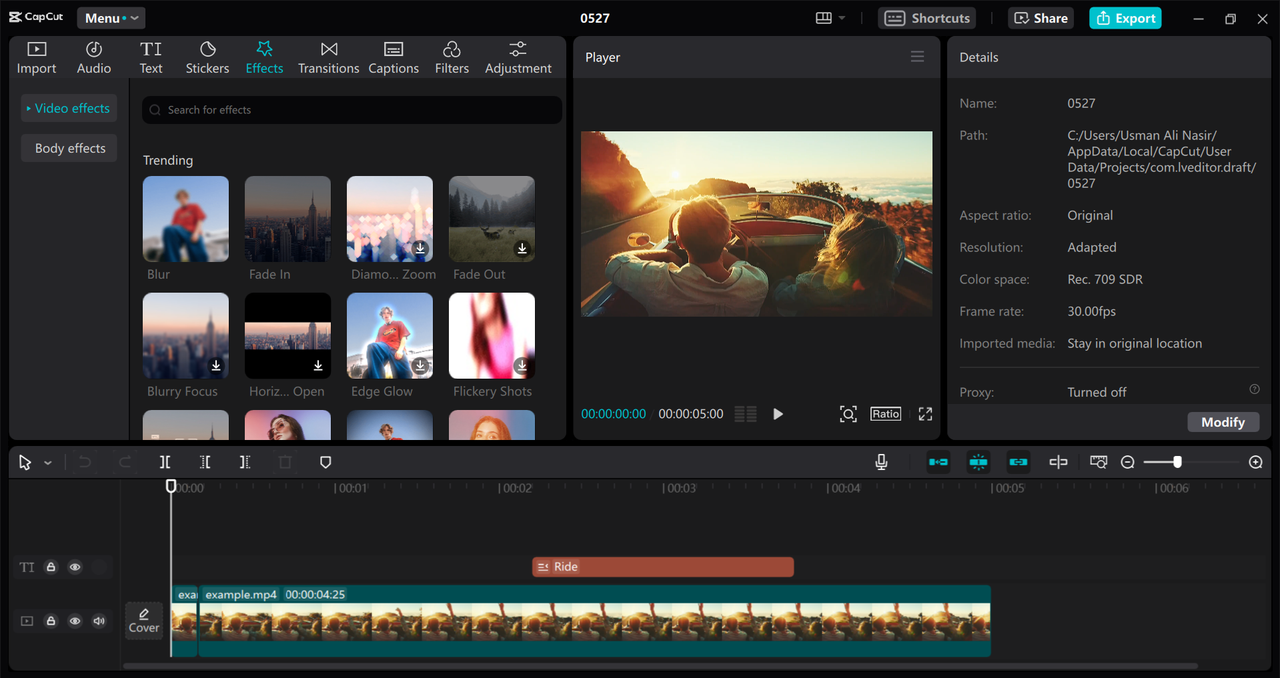Download the Blurry Focus effect
This screenshot has height=678, width=1280.
(x=216, y=366)
